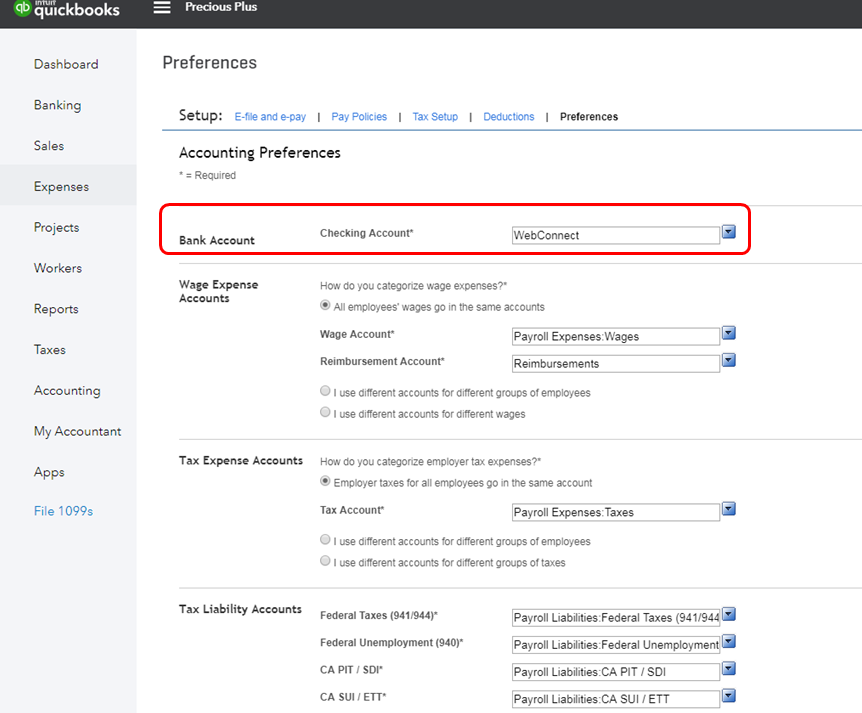The width and height of the screenshot is (862, 713).
Task: Click the Wage Account input field
Action: point(615,337)
